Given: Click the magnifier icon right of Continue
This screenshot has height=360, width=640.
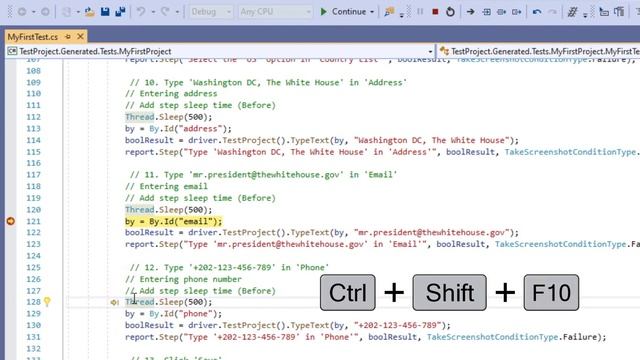Looking at the screenshot, I should point(389,12).
